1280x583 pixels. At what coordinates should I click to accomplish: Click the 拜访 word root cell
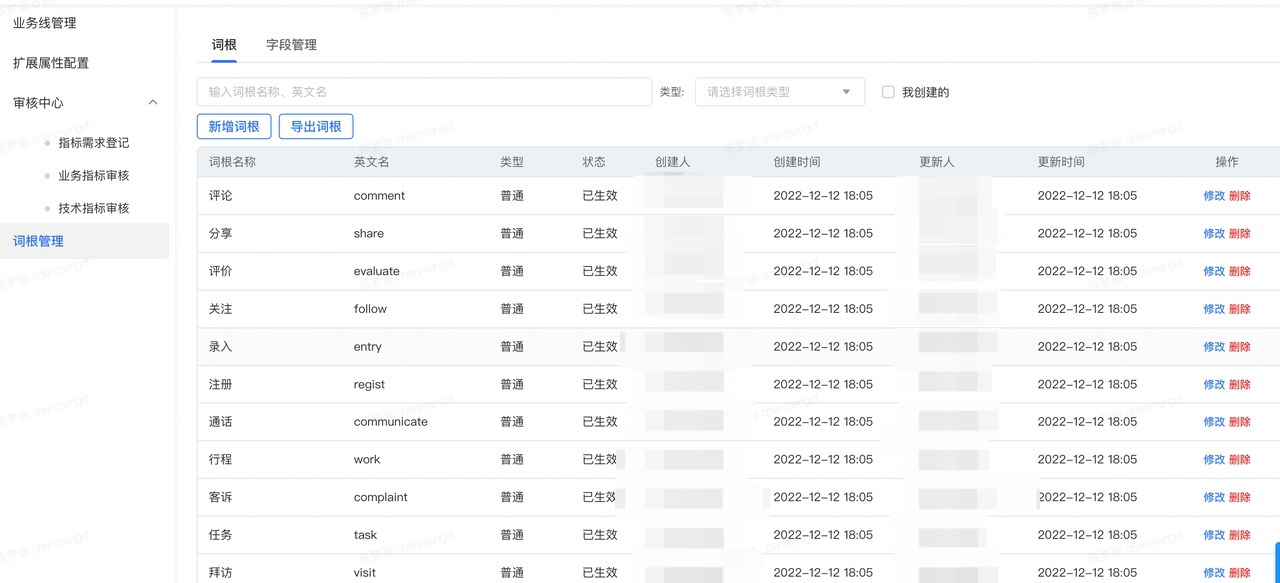point(220,573)
